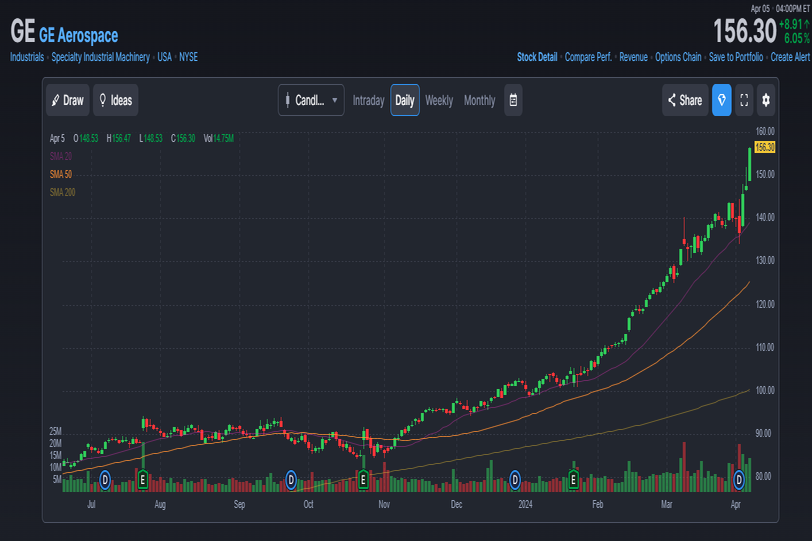Viewport: 812px width, 541px height.
Task: Click the Compare Perf. link
Action: (x=588, y=57)
